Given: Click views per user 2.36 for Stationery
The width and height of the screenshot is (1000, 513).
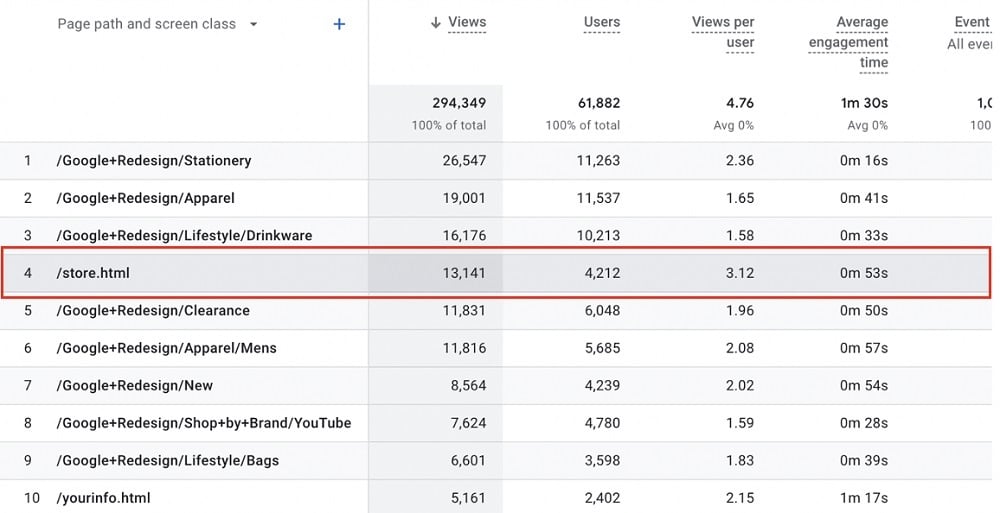Looking at the screenshot, I should click(740, 161).
